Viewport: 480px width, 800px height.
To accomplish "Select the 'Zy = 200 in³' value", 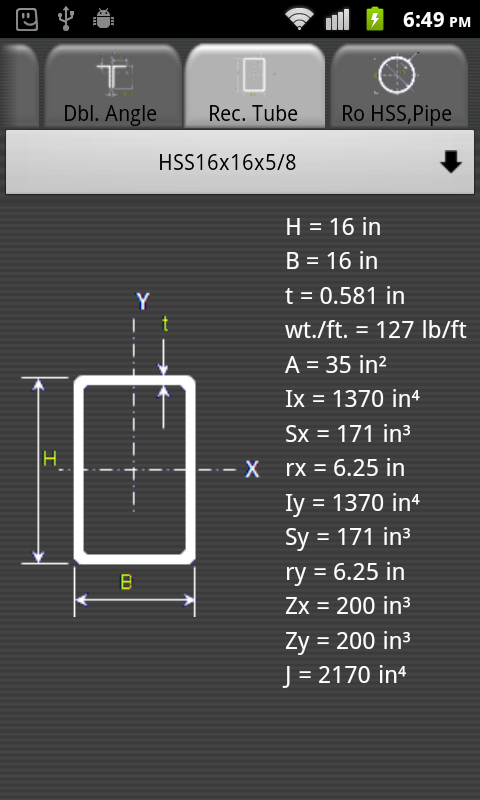I will pos(348,640).
